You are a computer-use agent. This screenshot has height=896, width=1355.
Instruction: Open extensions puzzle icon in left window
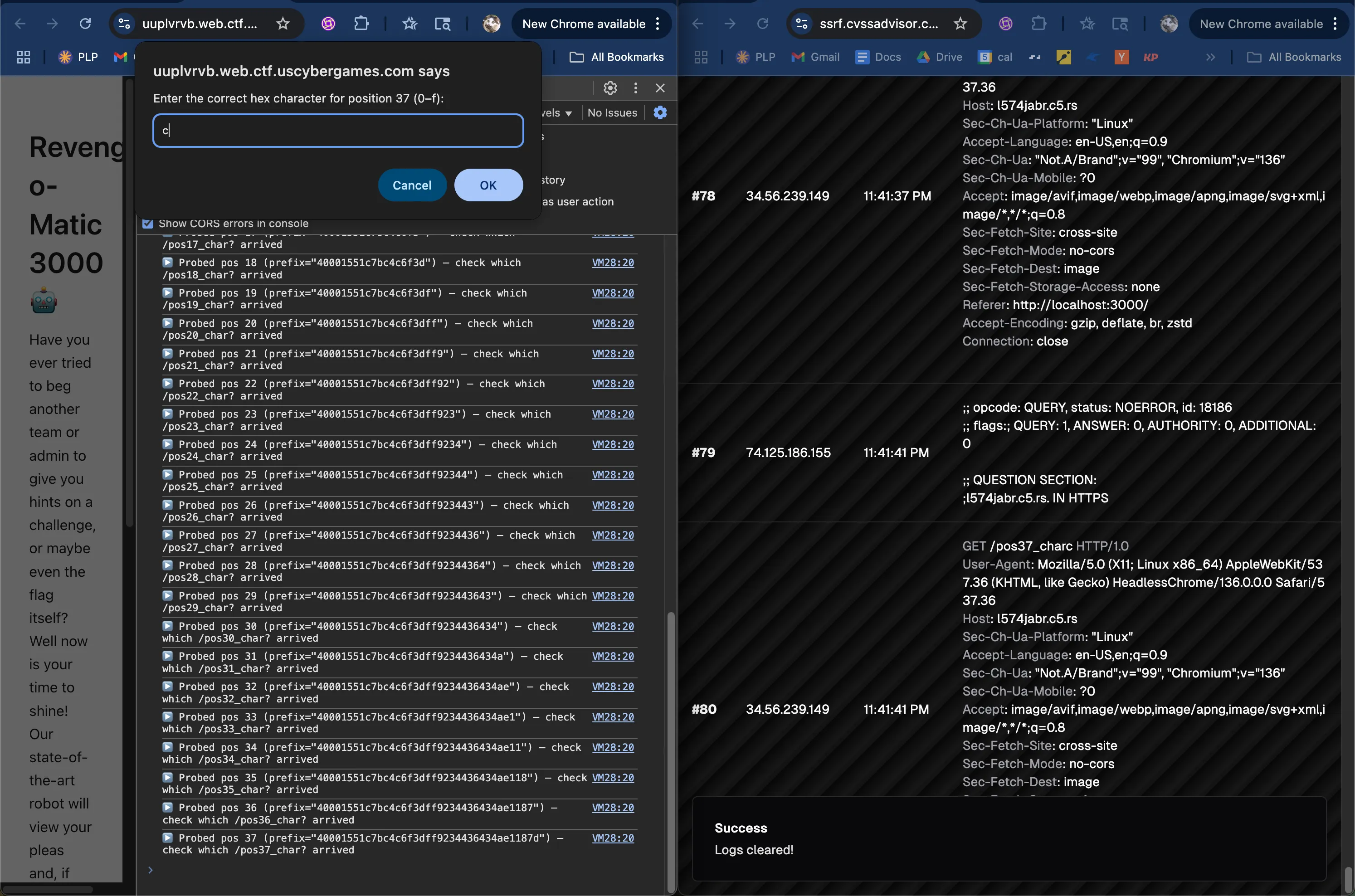(x=361, y=24)
